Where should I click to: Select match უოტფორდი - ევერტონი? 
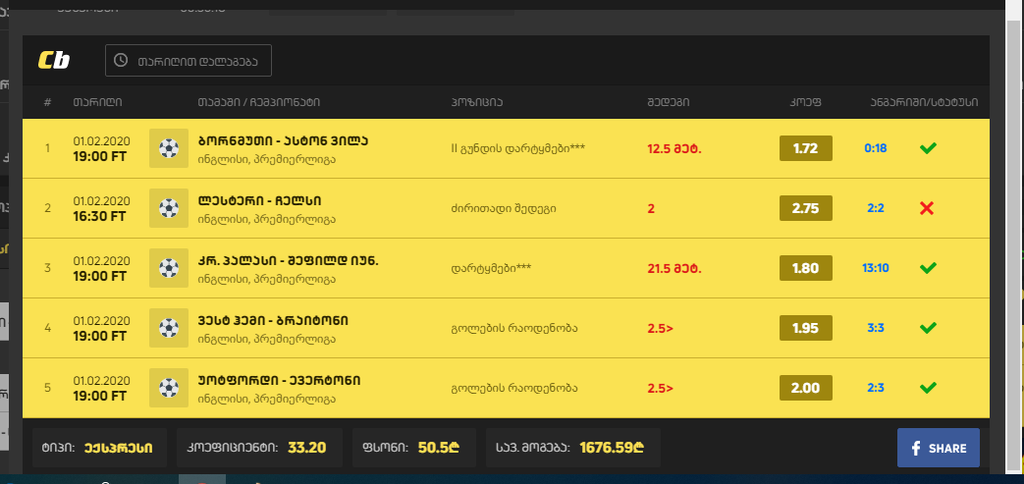[x=279, y=380]
